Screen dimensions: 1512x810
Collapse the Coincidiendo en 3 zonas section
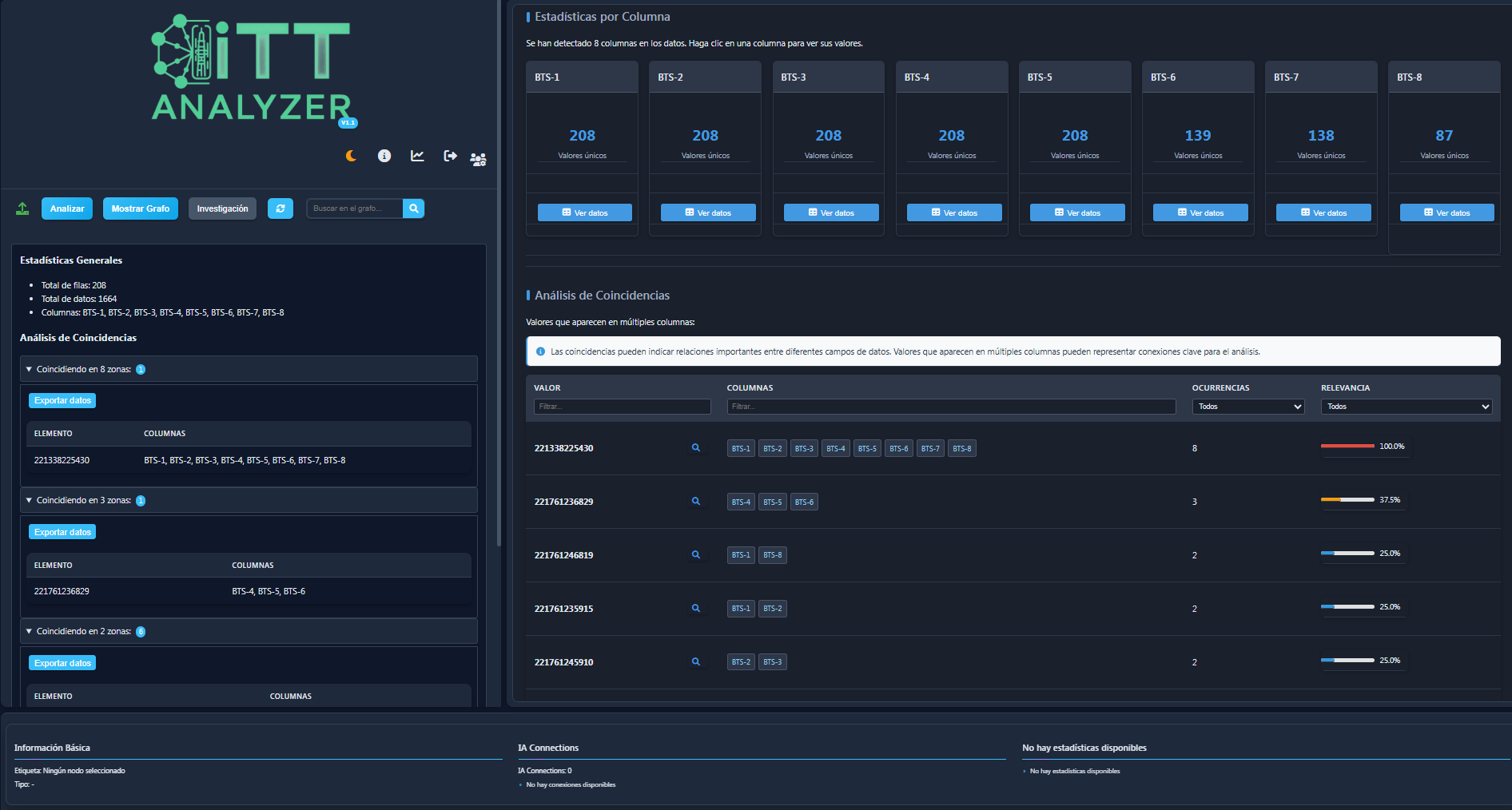pyautogui.click(x=249, y=500)
